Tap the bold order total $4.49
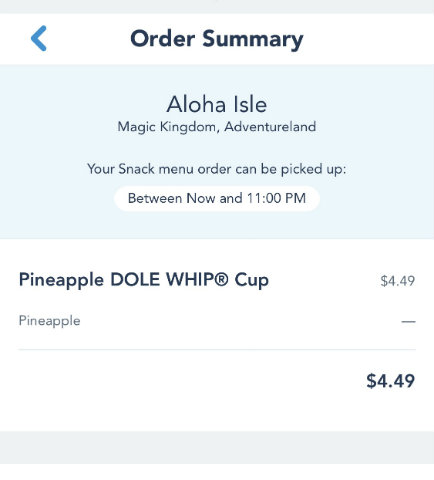Screen dimensions: 434x480 coord(391,381)
